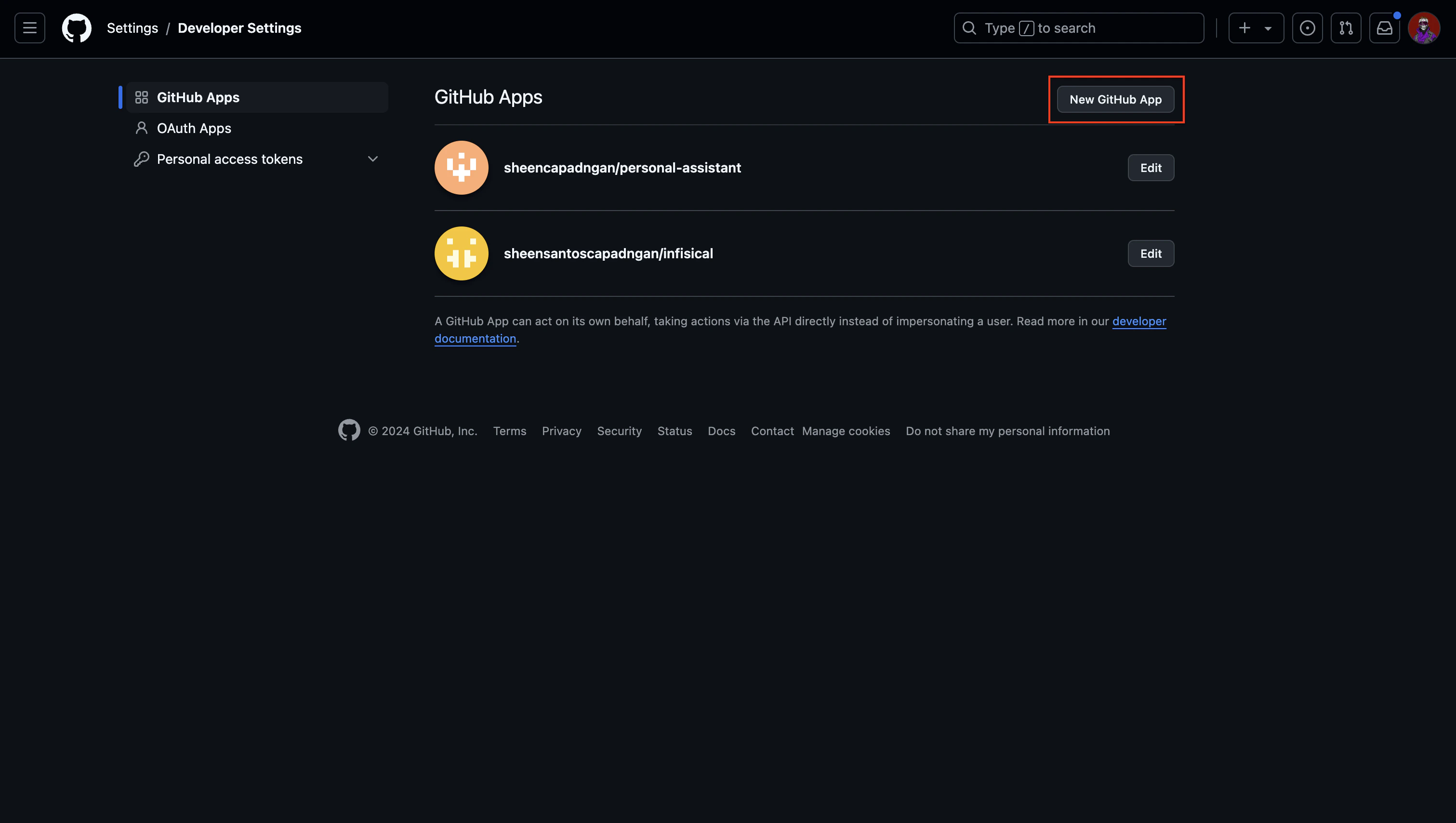Screen dimensions: 1456x823
Task: Open Contact footer link
Action: coord(772,431)
